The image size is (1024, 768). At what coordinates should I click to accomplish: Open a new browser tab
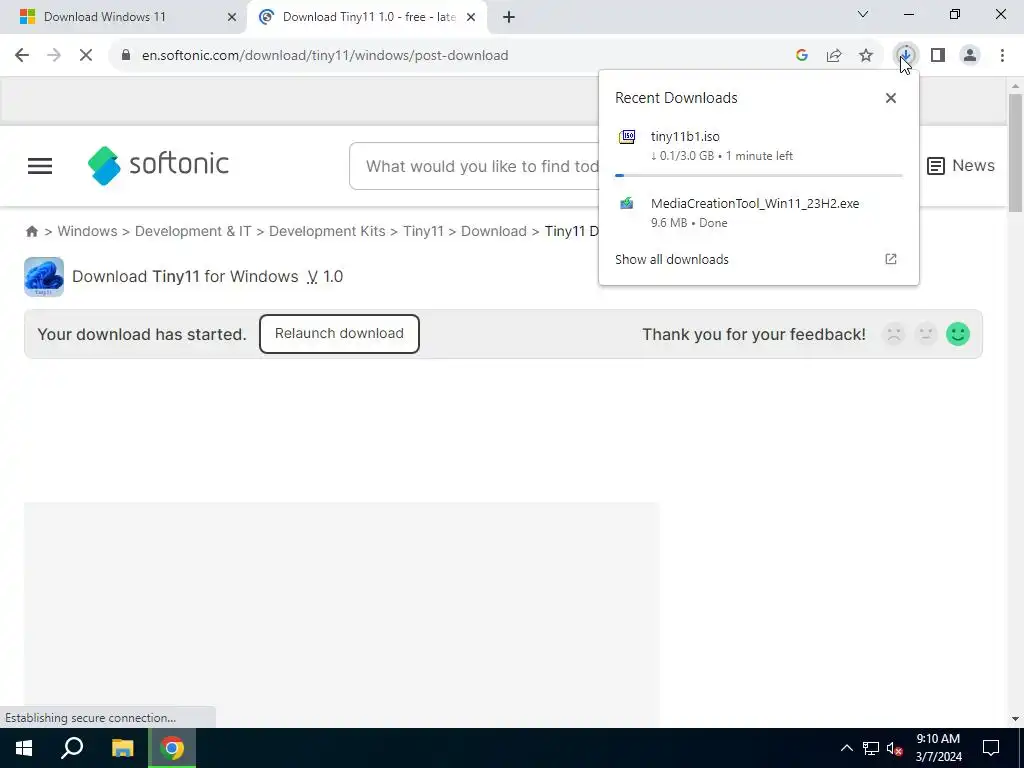pyautogui.click(x=509, y=17)
